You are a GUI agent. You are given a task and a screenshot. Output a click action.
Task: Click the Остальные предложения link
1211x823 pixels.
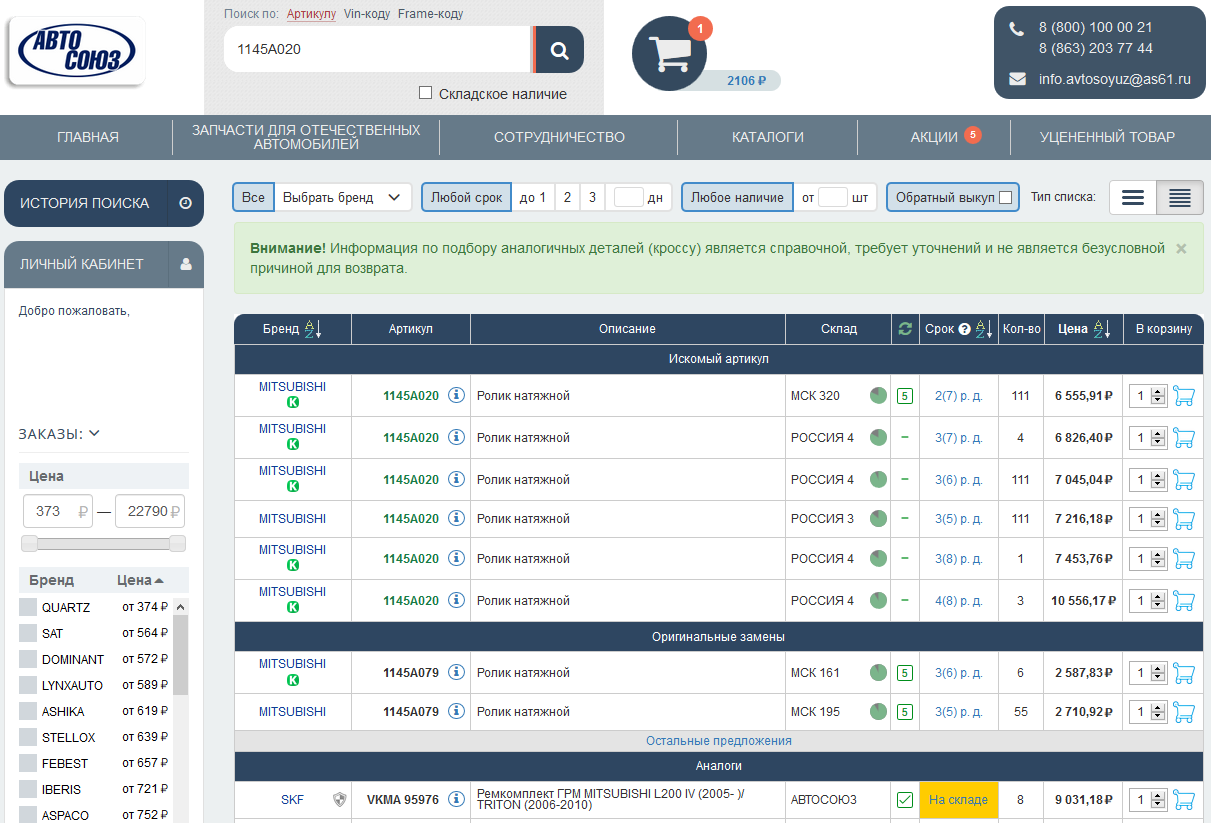[x=718, y=741]
